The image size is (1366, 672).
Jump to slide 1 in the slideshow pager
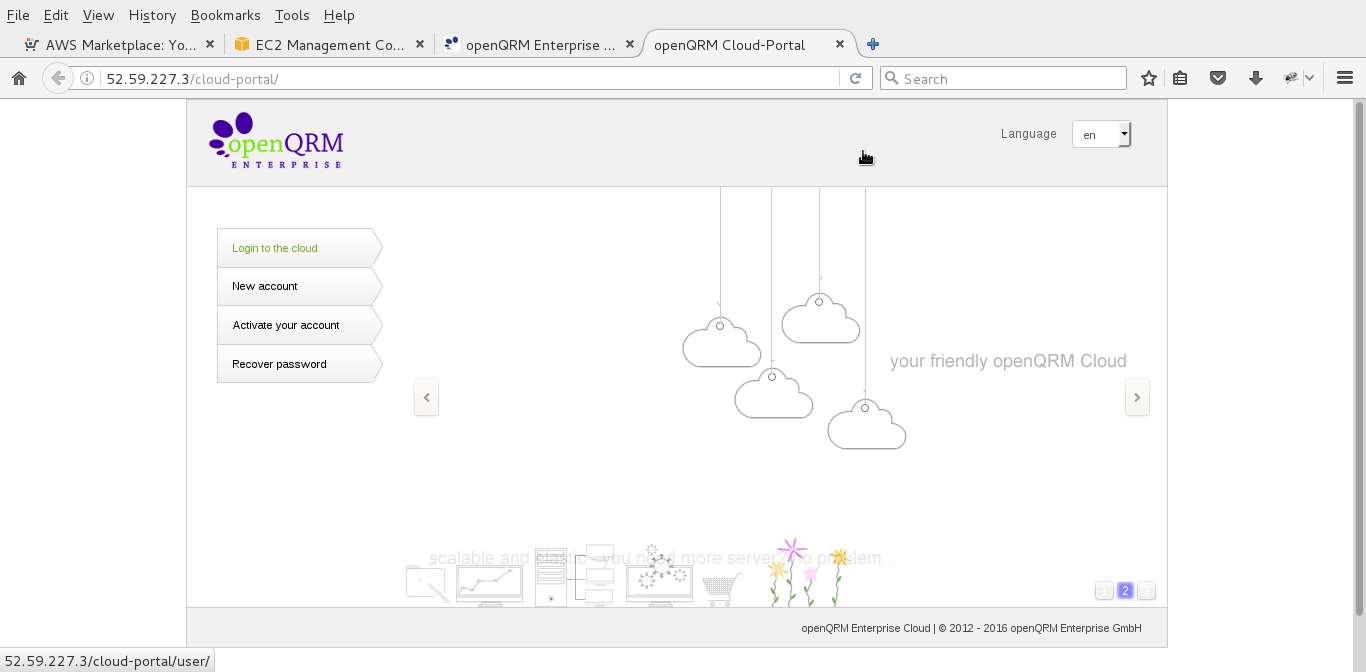tap(1104, 591)
